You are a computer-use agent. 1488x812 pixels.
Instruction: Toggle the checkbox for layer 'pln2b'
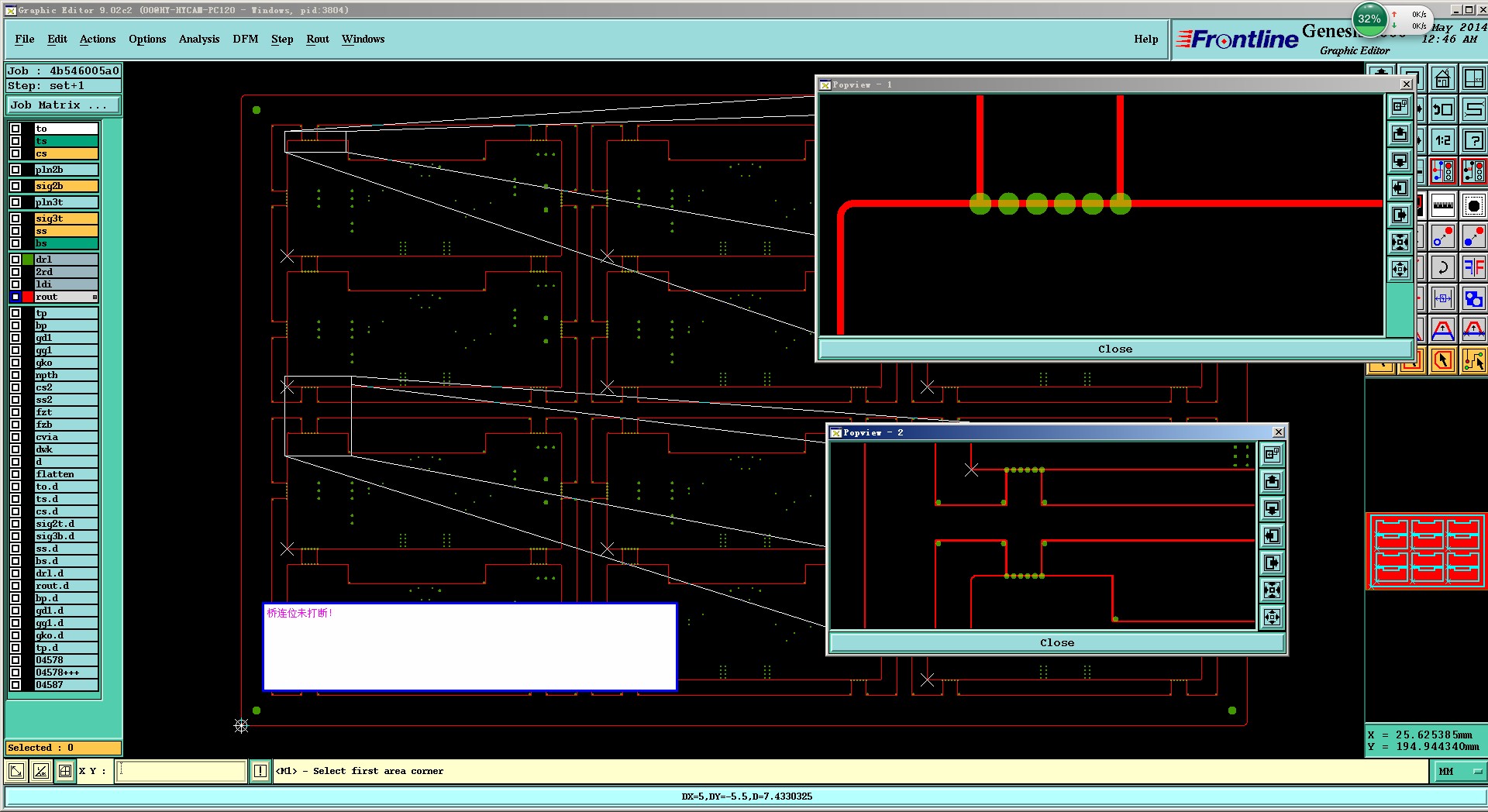(15, 170)
